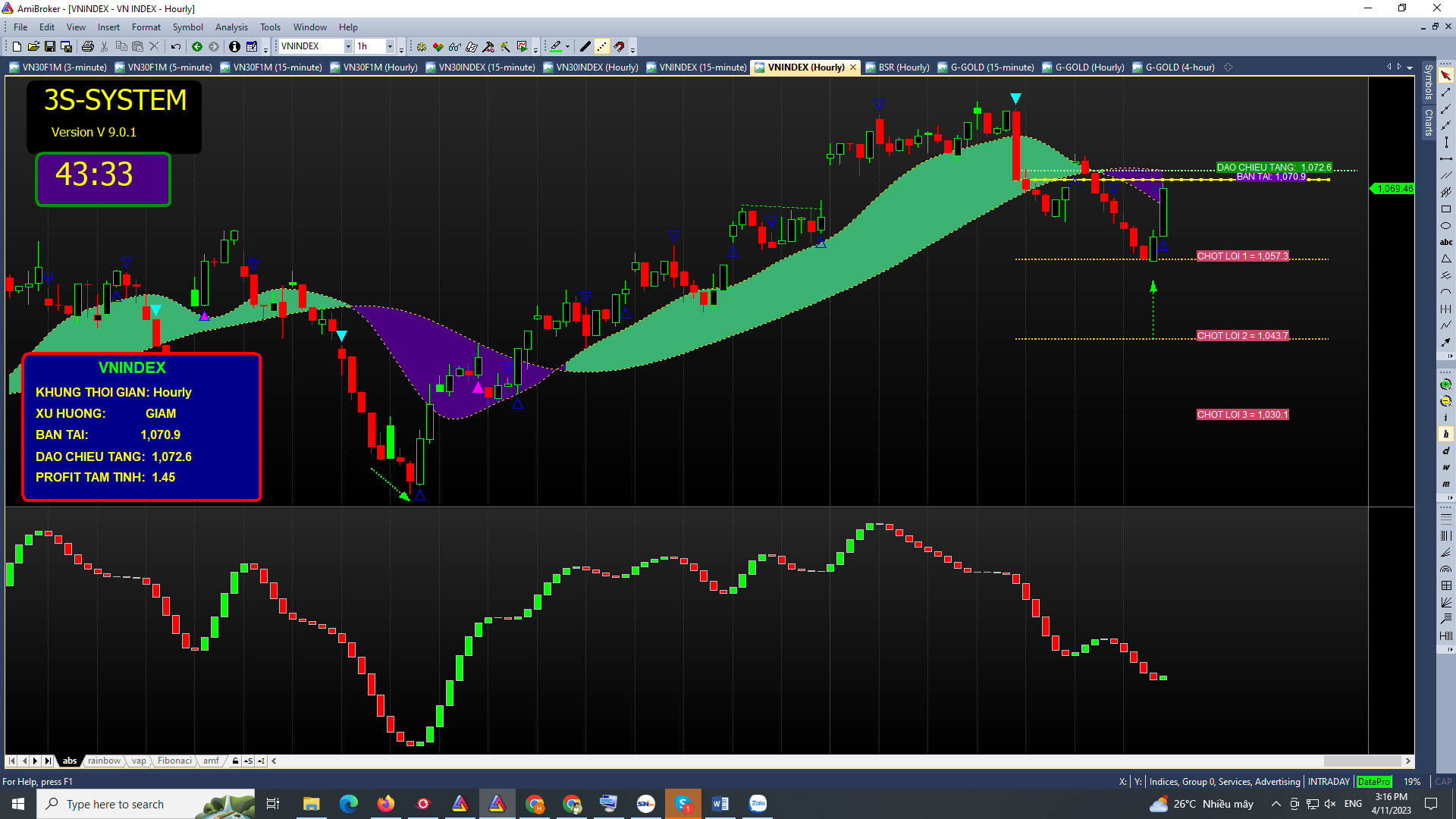Open the 1h interval dropdown

pyautogui.click(x=390, y=47)
